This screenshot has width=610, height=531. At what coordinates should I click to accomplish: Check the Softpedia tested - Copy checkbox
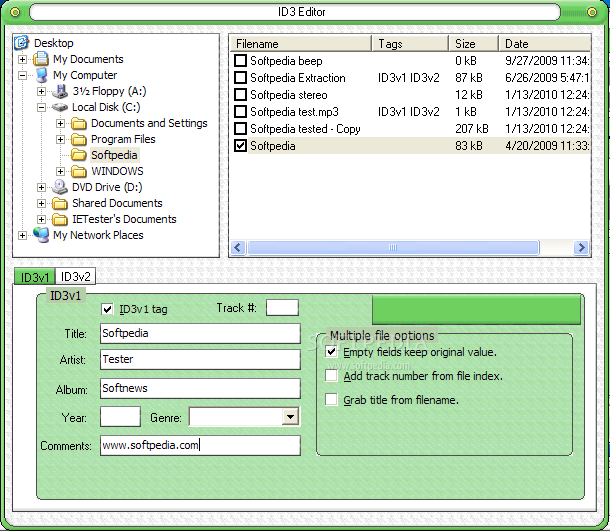240,129
